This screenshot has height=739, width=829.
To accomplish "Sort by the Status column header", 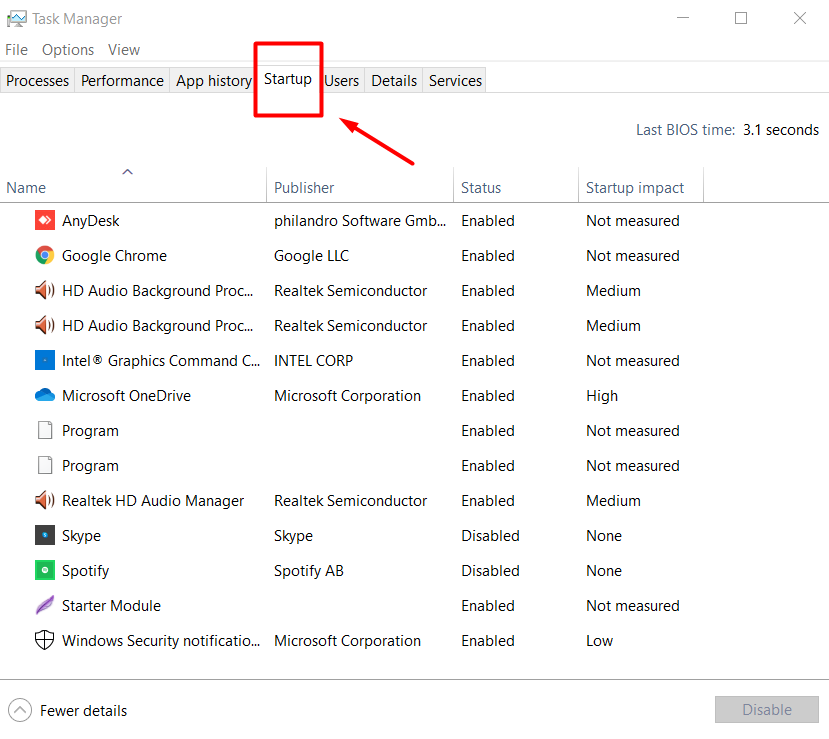I will coord(516,187).
